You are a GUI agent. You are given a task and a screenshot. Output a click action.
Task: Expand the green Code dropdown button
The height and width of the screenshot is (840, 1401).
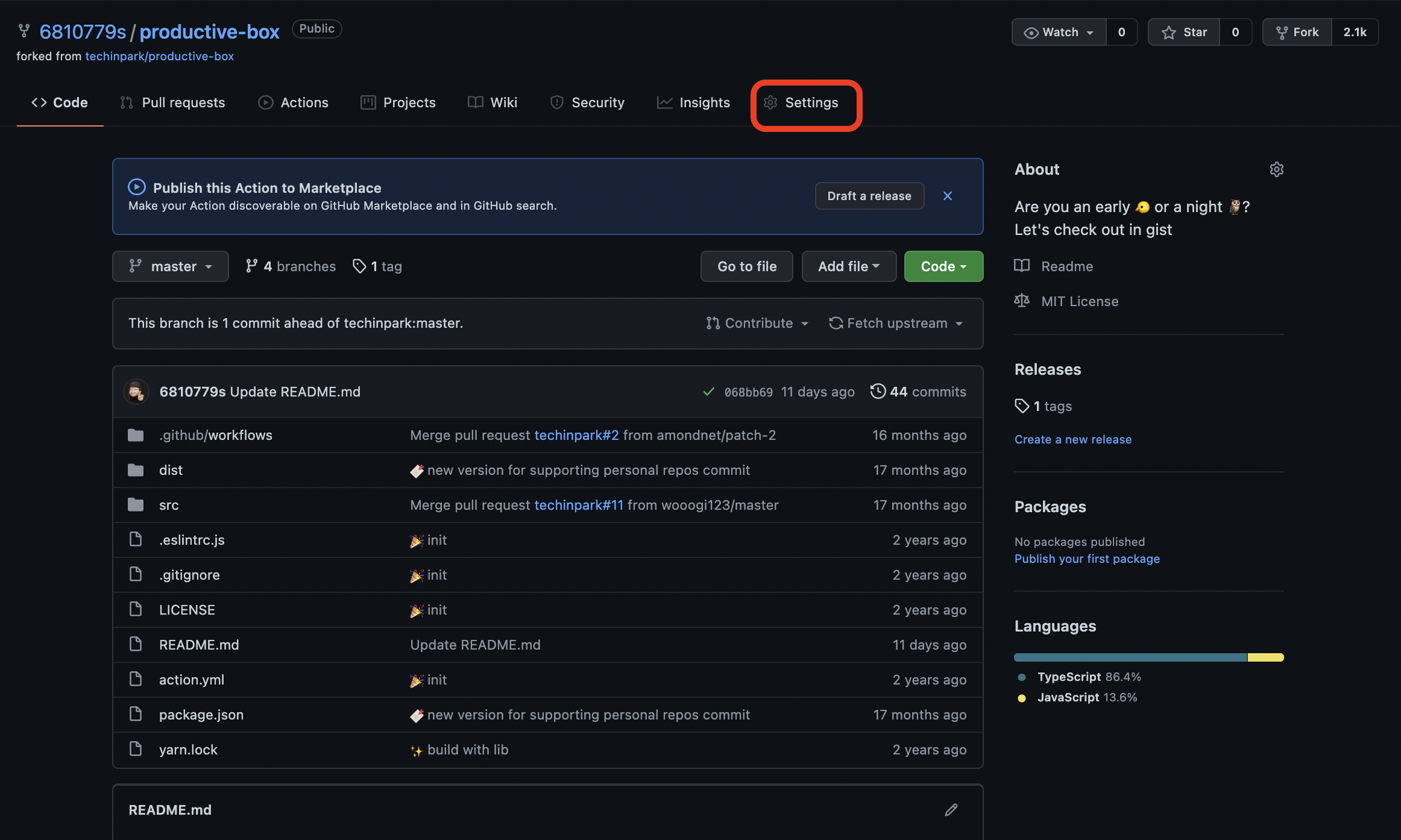click(943, 266)
